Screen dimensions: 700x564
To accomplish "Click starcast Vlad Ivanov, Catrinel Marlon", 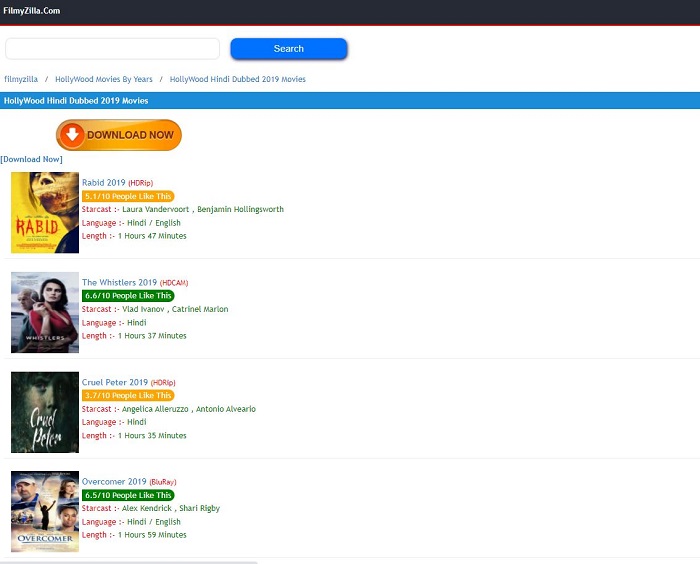I will click(175, 309).
